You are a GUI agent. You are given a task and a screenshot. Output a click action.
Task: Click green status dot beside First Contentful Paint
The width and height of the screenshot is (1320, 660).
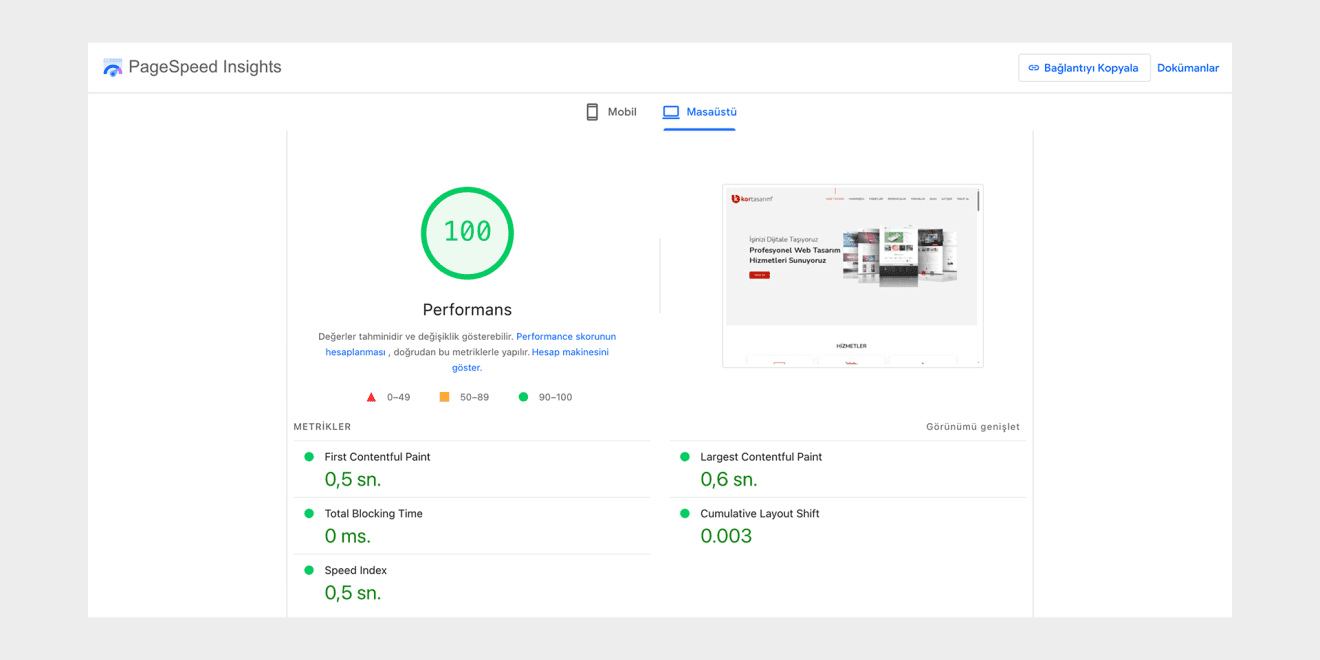(309, 457)
